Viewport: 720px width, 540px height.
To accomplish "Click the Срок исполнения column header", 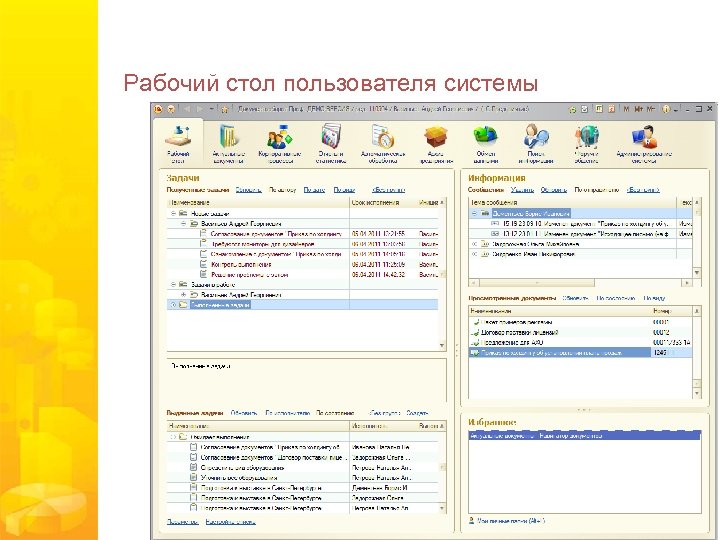I will [x=383, y=202].
